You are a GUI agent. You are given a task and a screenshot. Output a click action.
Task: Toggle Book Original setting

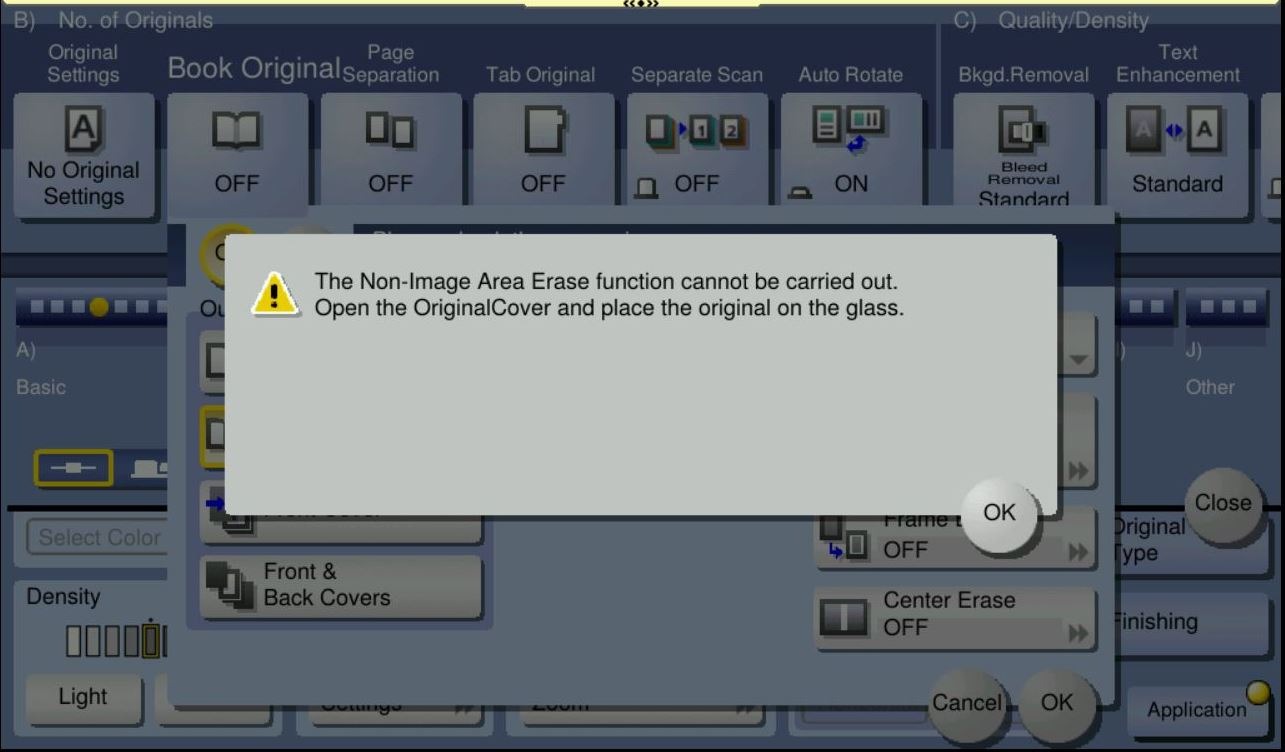tap(237, 155)
